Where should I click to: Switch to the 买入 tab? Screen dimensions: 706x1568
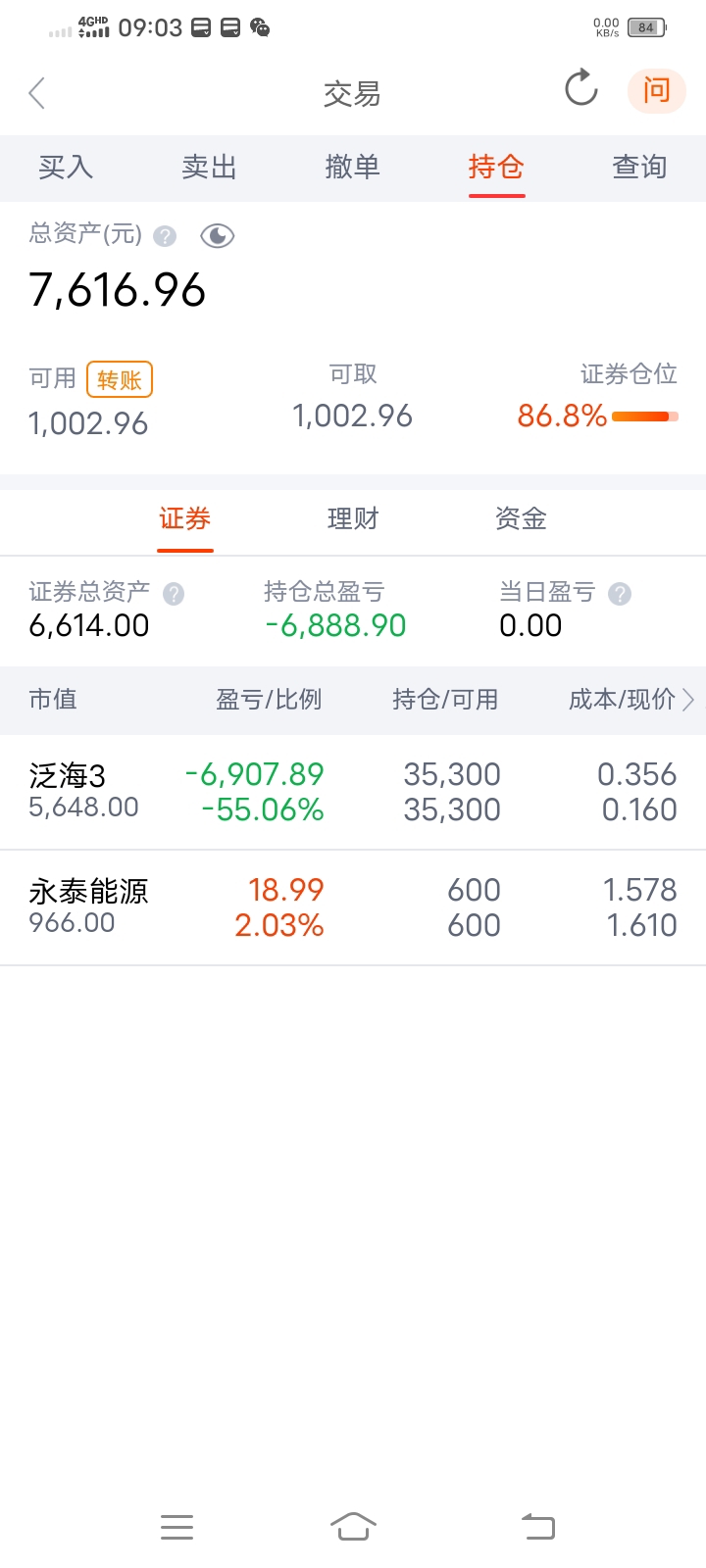[66, 168]
